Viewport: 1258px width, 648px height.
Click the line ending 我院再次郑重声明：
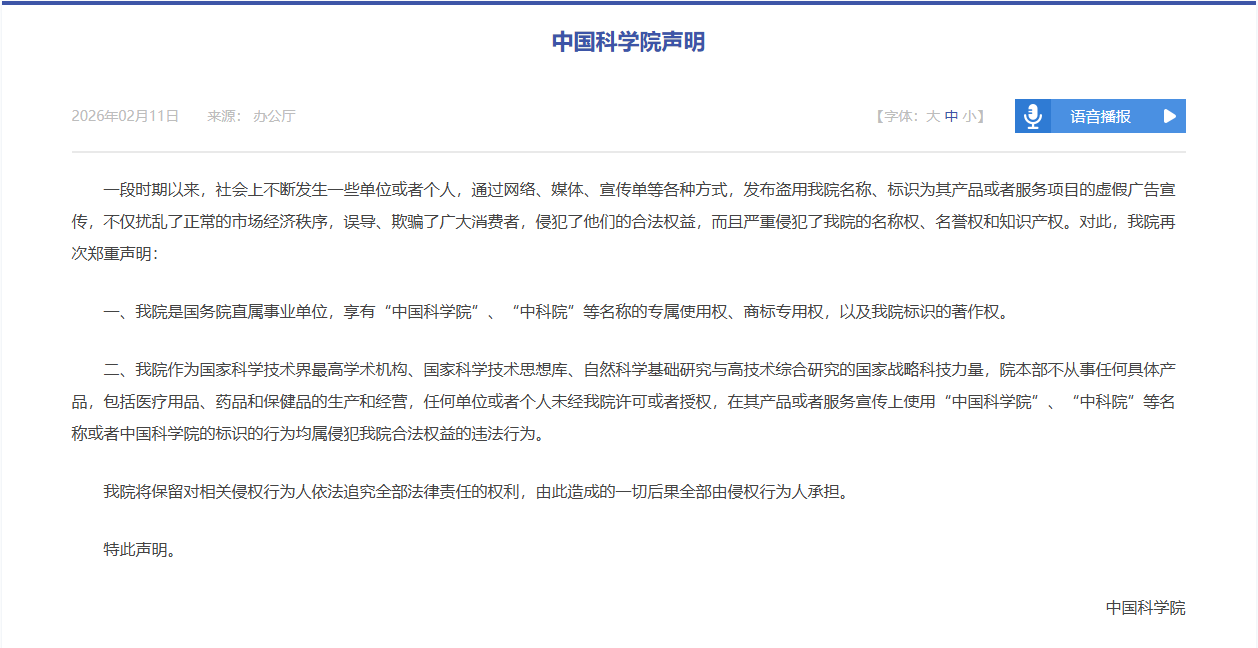(x=109, y=253)
